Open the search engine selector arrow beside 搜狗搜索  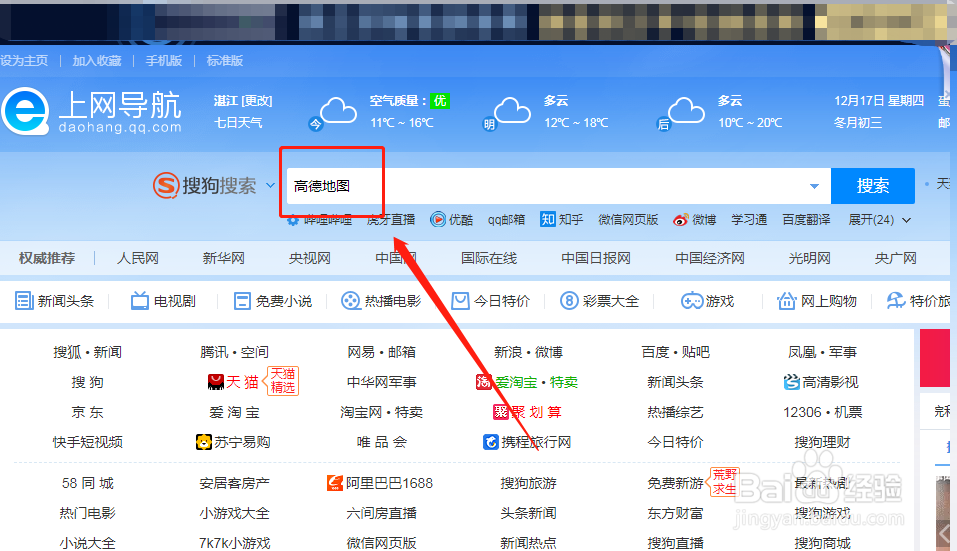coord(270,185)
